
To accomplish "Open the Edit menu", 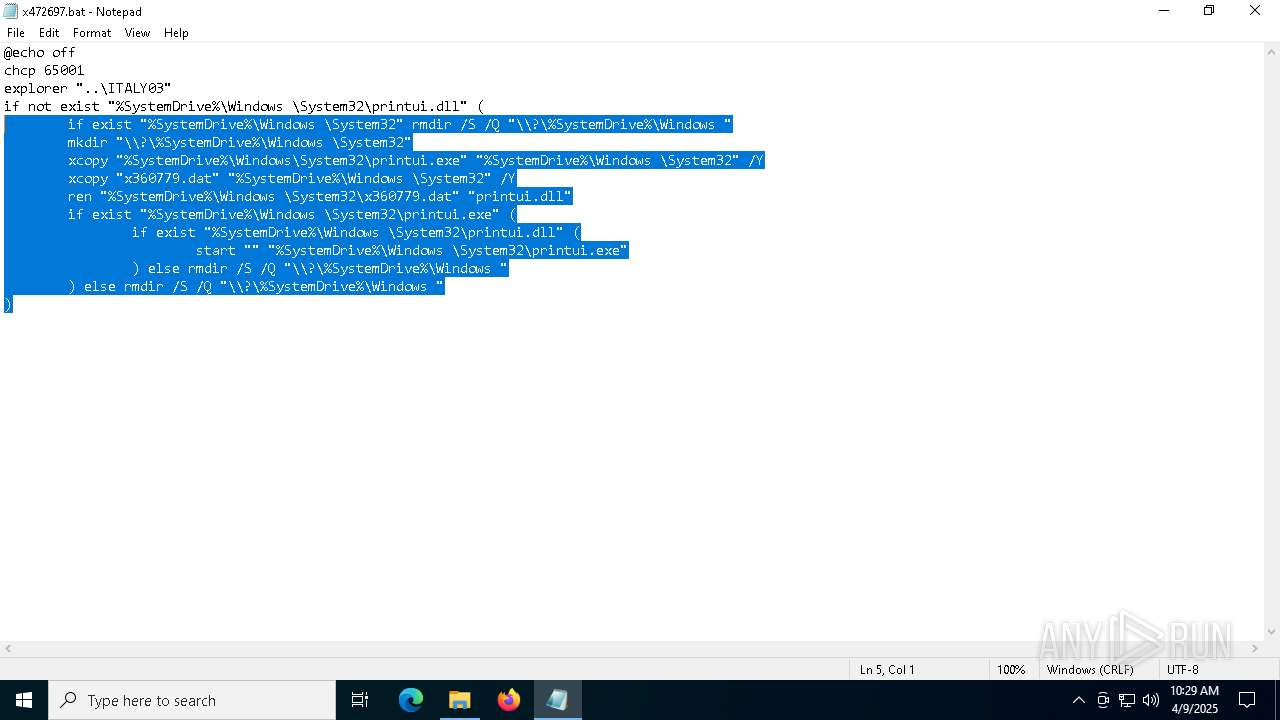I will (49, 33).
